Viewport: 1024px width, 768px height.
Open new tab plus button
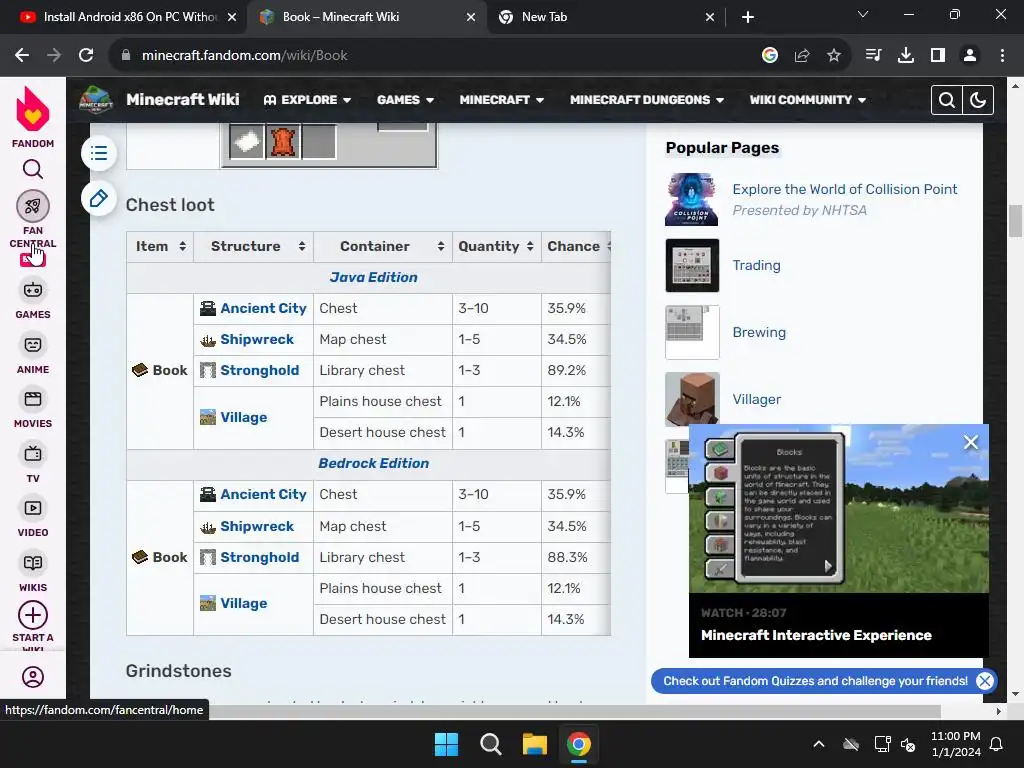pos(748,17)
